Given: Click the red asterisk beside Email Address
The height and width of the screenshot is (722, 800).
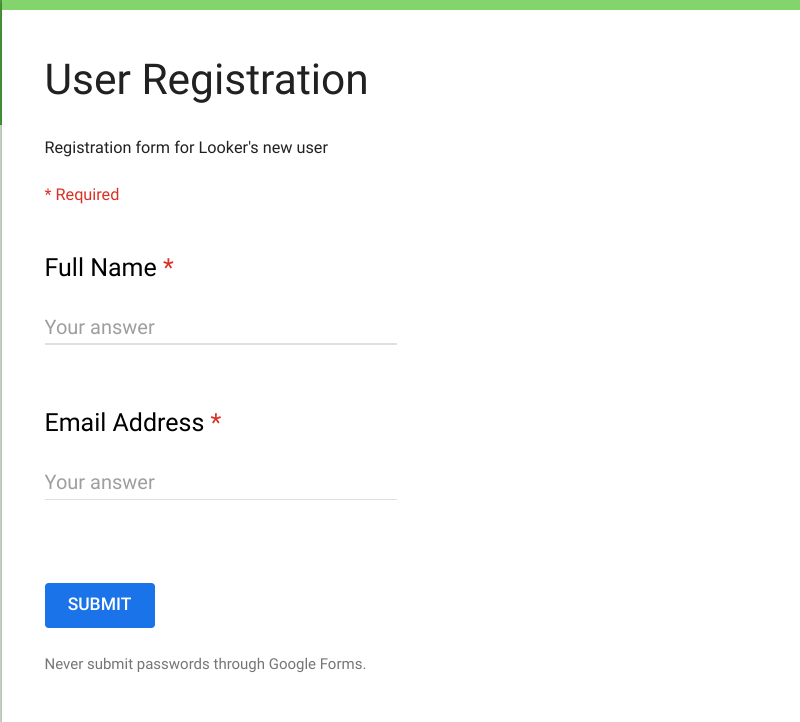Looking at the screenshot, I should [216, 421].
